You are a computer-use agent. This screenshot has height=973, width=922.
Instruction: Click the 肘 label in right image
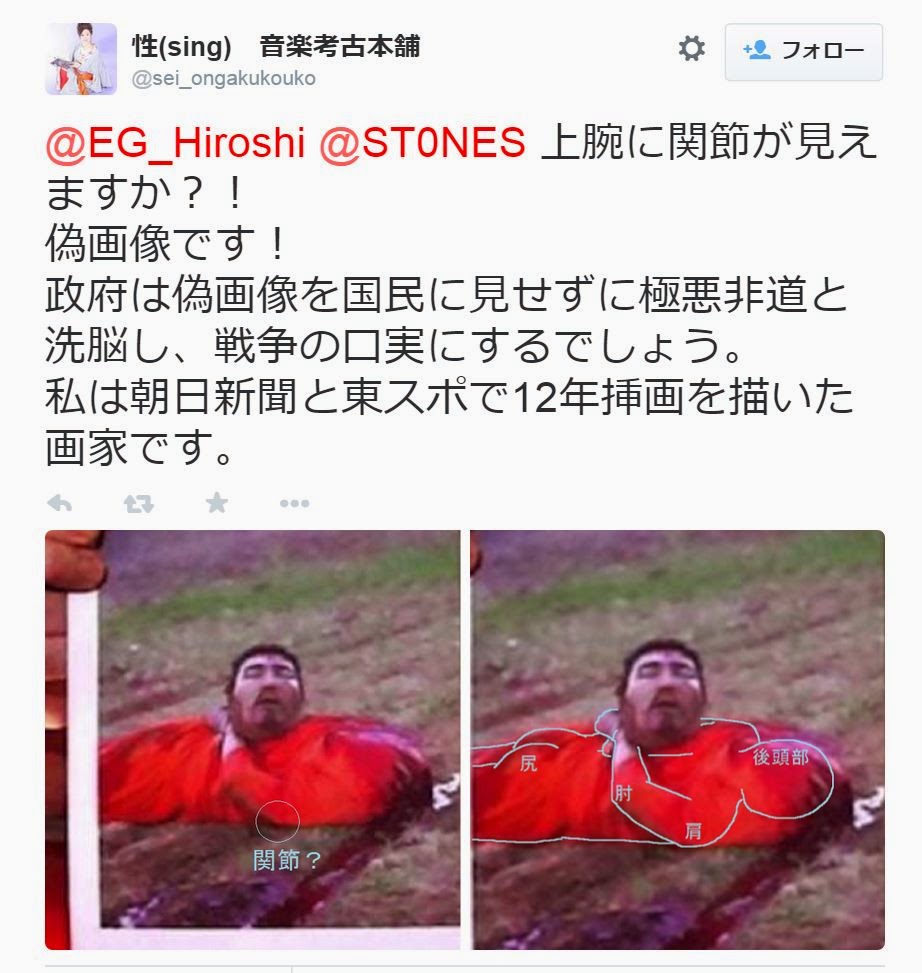point(624,794)
